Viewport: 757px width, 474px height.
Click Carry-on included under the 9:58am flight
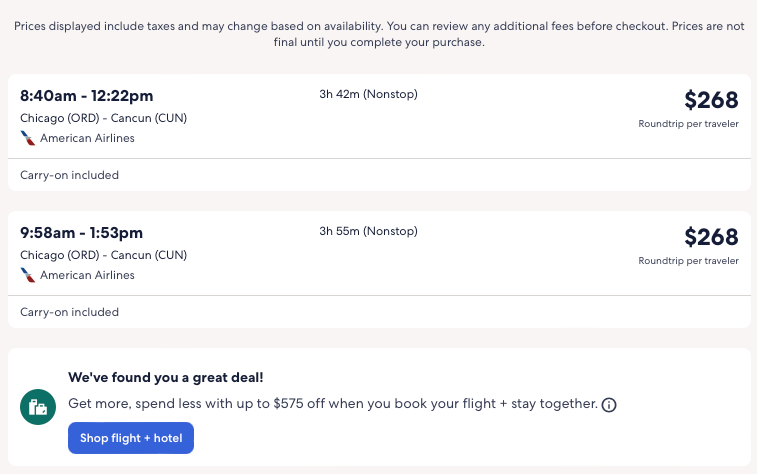[x=69, y=312]
